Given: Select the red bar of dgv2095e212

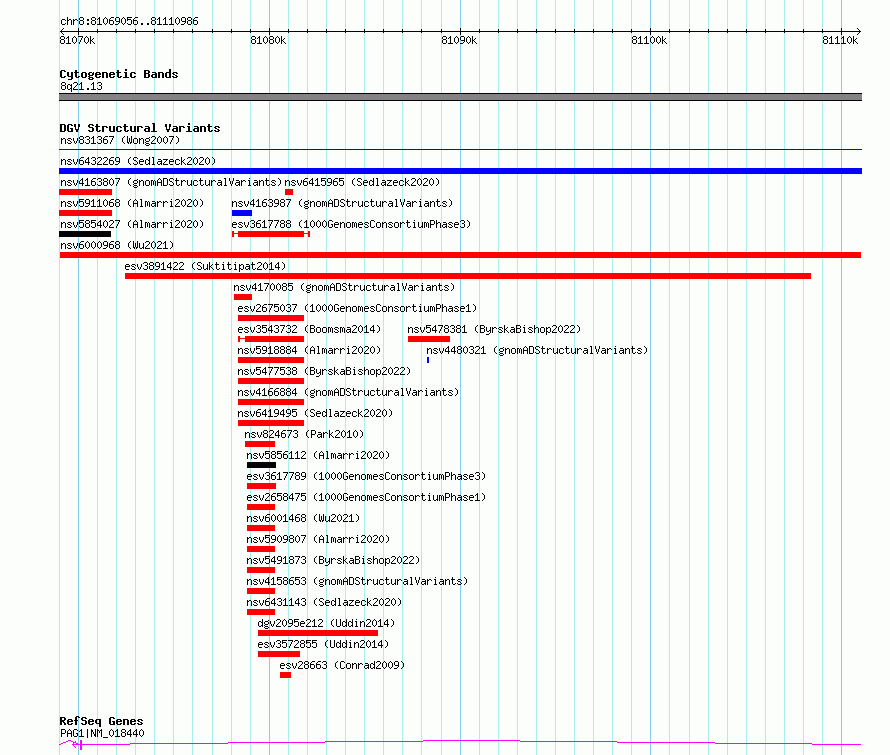Looking at the screenshot, I should (318, 633).
